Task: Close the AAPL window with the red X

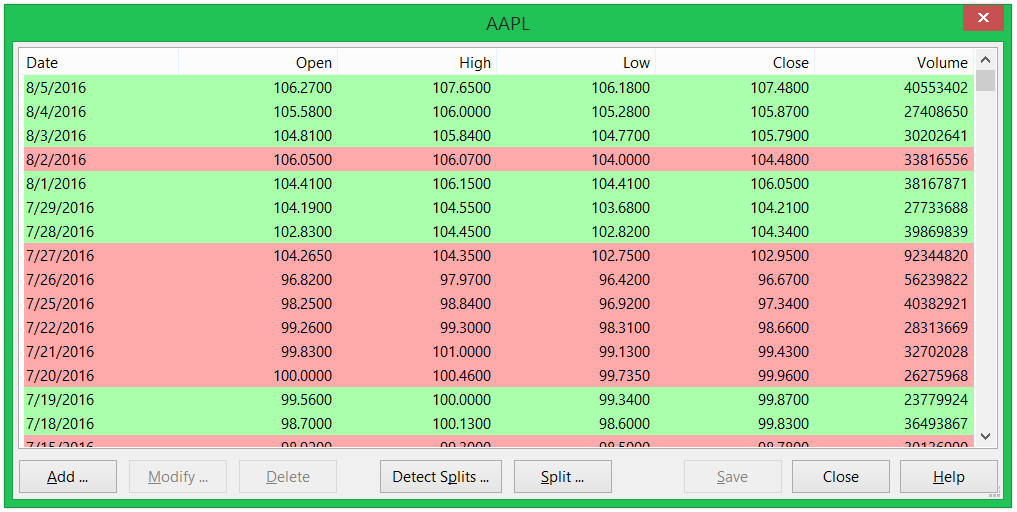Action: 983,18
